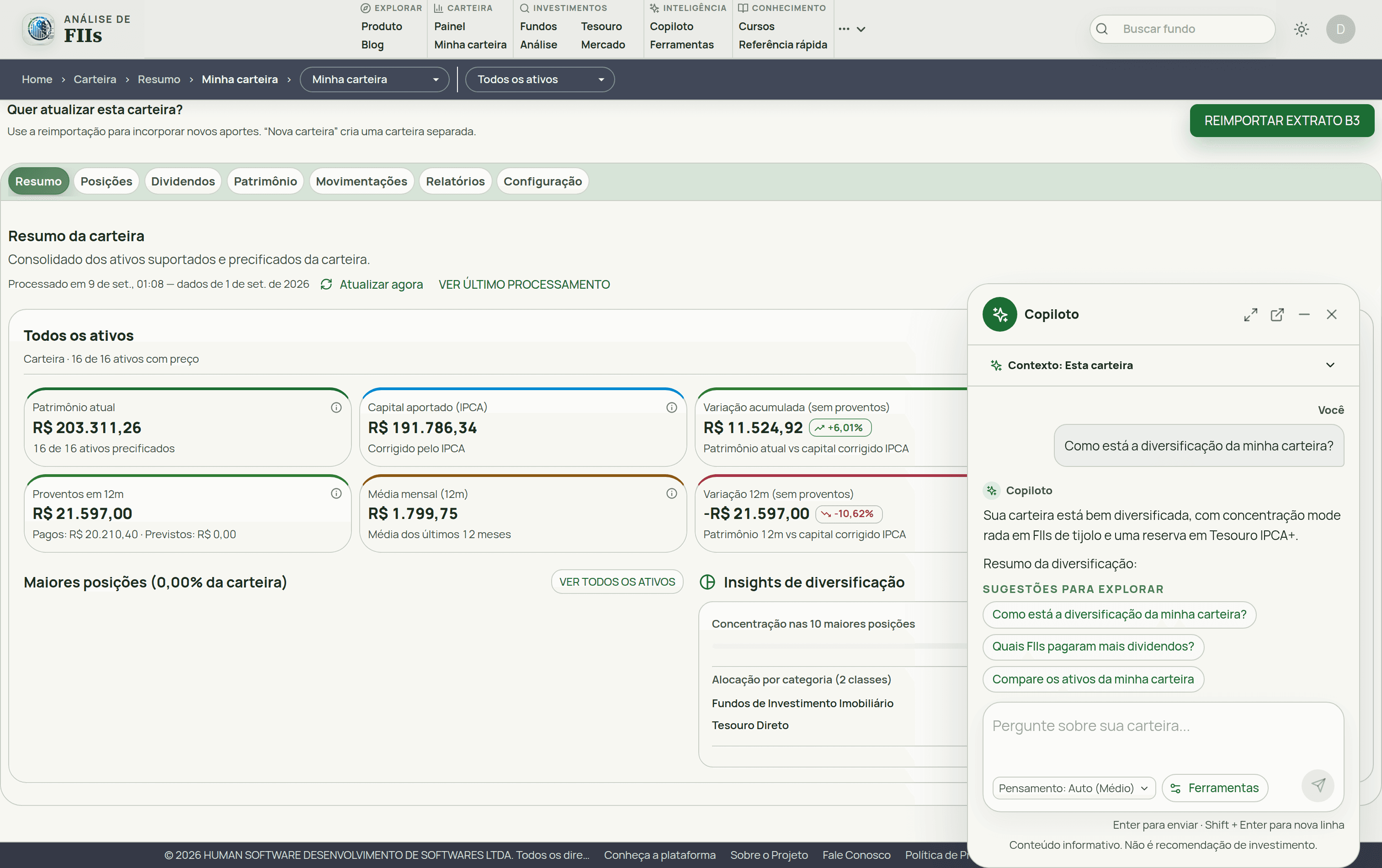The height and width of the screenshot is (868, 1382).
Task: Open Ferramentas under the Inteligência menu
Action: [681, 45]
